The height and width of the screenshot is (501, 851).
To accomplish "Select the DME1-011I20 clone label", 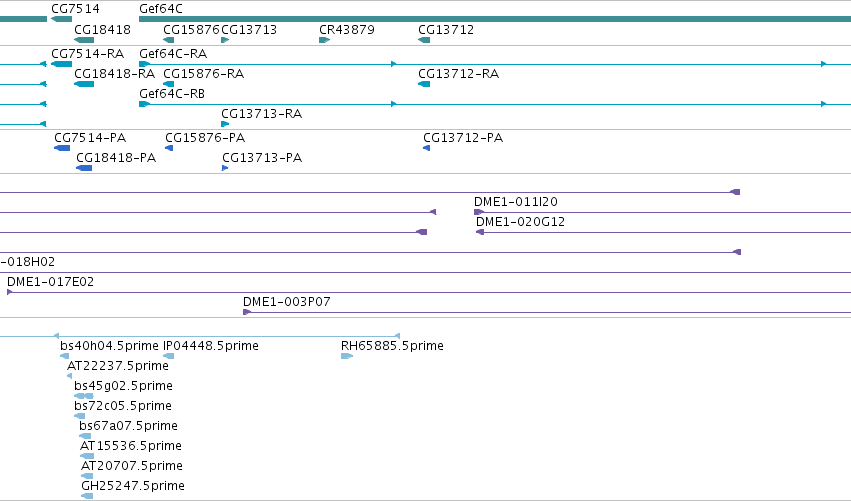I will tap(516, 202).
